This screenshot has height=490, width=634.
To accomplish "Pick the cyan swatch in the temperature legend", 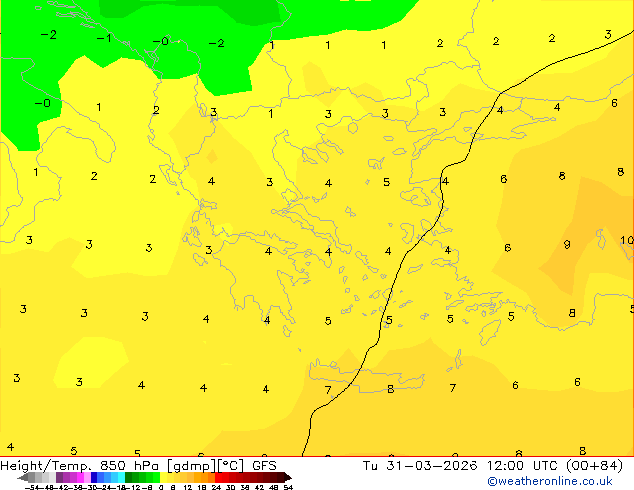I will (x=121, y=477).
